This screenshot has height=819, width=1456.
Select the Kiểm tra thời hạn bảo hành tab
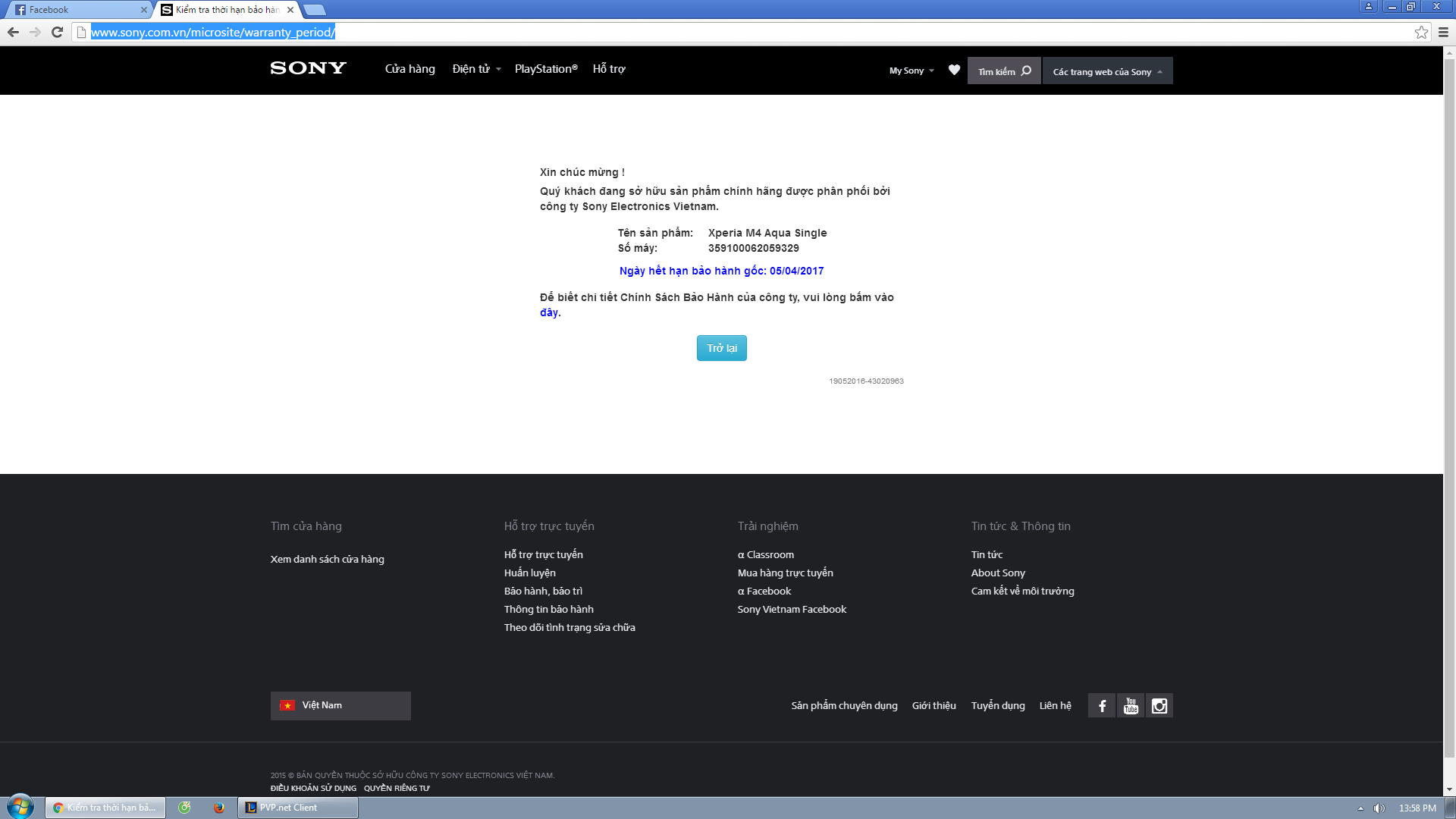(227, 10)
